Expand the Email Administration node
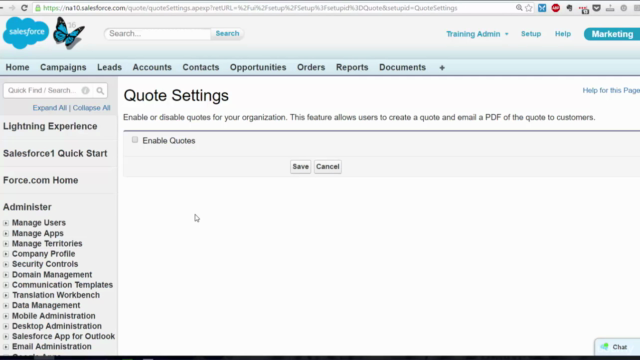640x360 pixels. click(x=6, y=347)
